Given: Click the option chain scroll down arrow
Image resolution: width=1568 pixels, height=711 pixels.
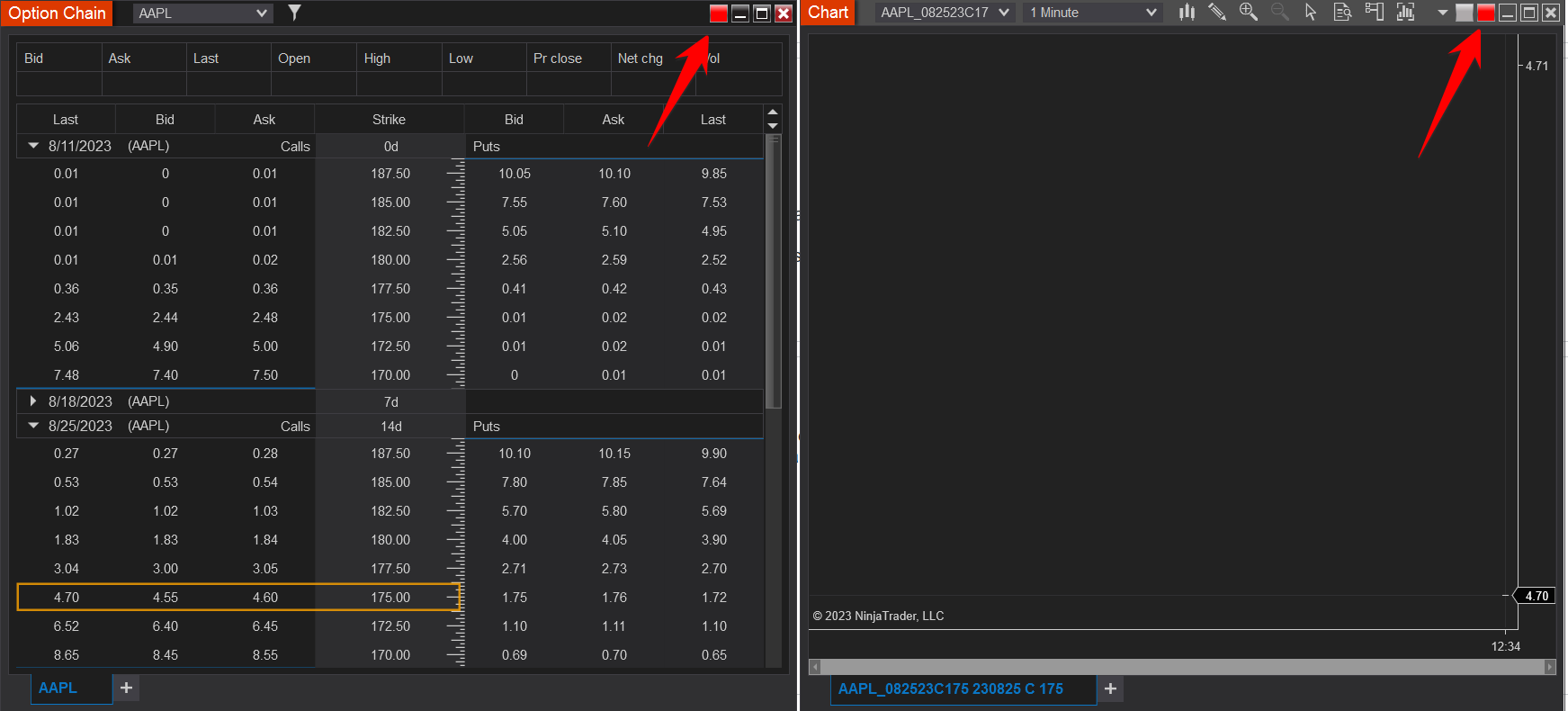Looking at the screenshot, I should click(x=772, y=126).
